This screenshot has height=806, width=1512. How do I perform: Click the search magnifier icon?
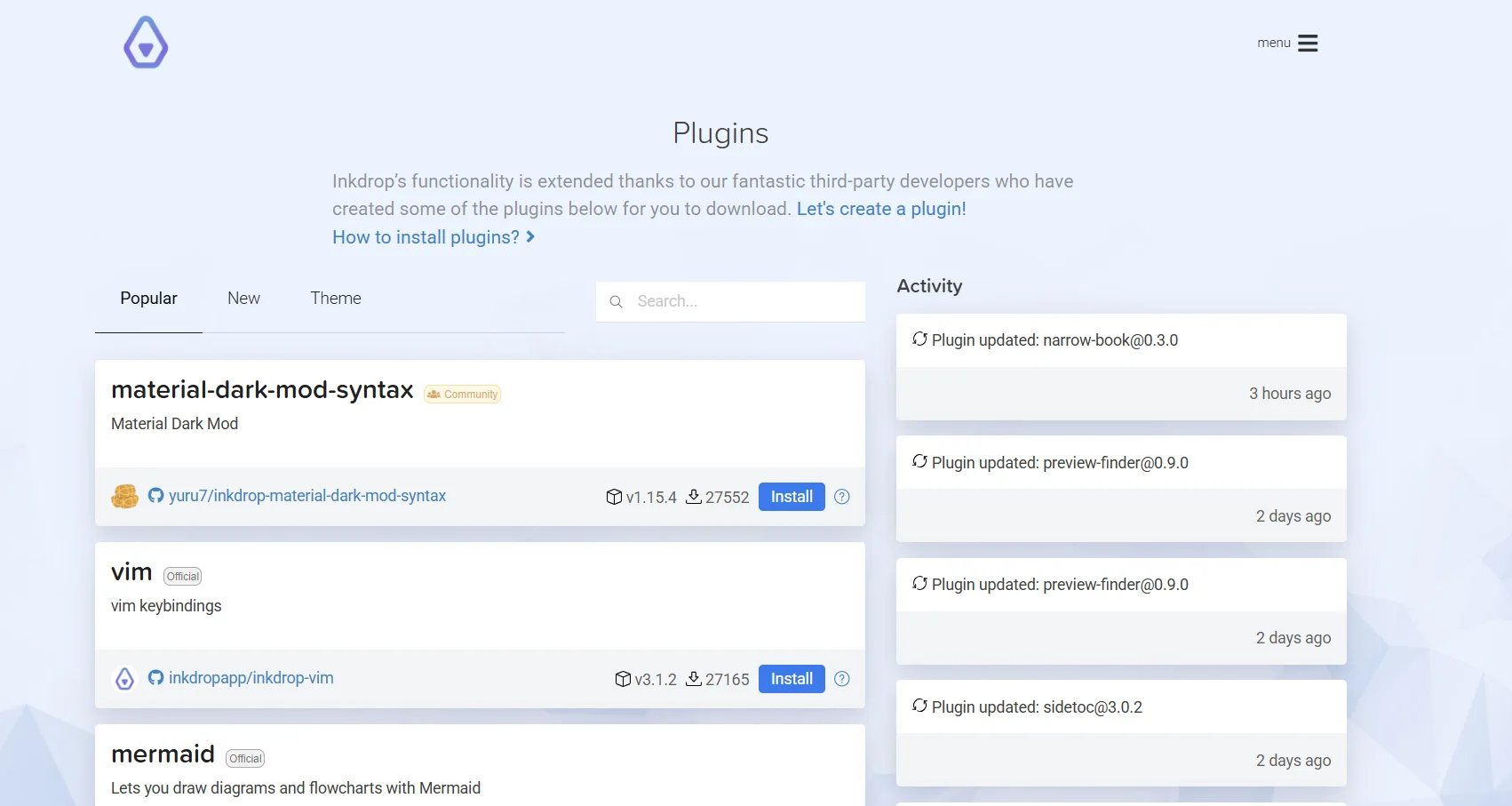click(616, 302)
